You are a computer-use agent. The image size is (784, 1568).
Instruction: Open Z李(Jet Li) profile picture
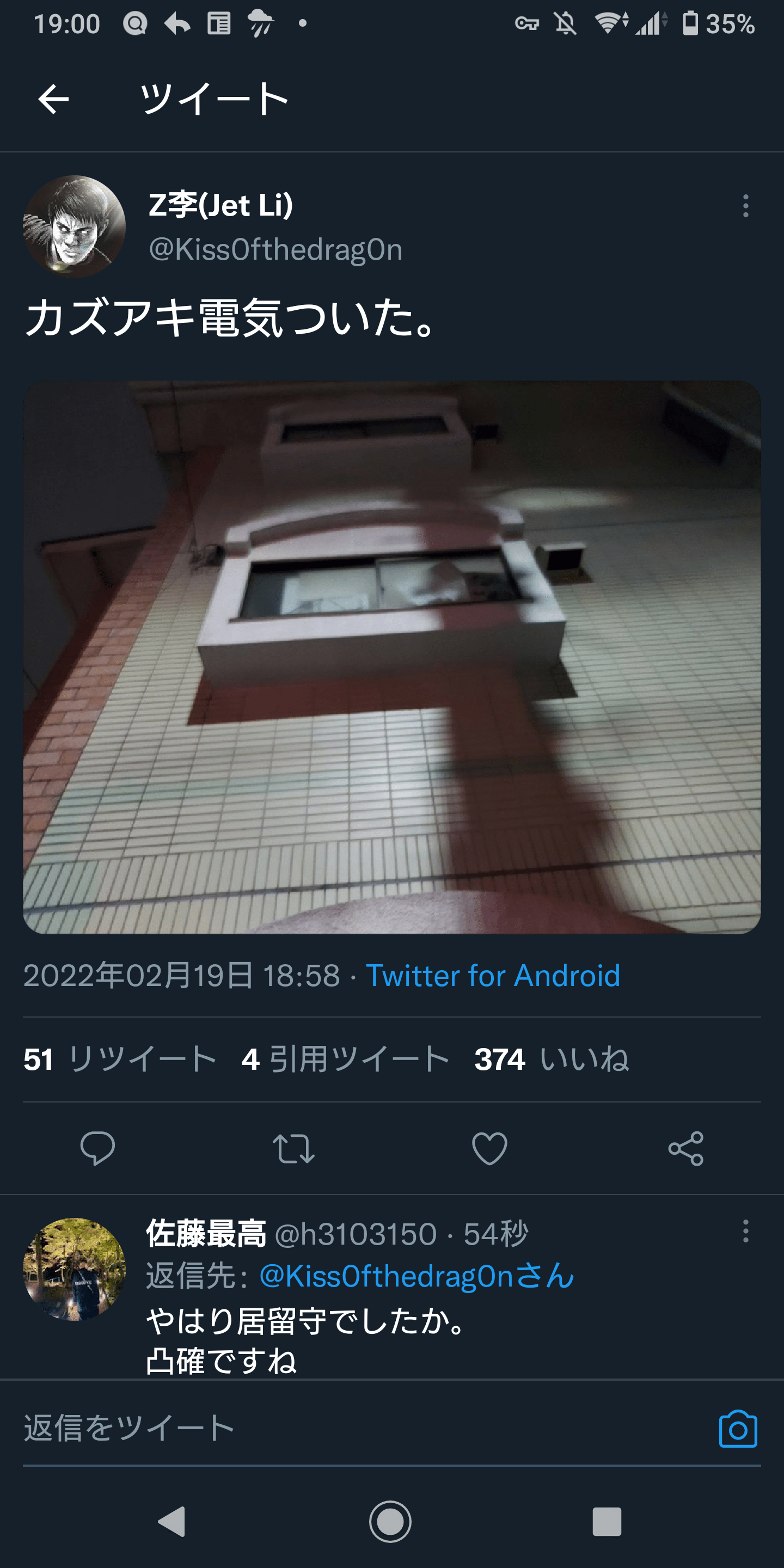(x=74, y=226)
